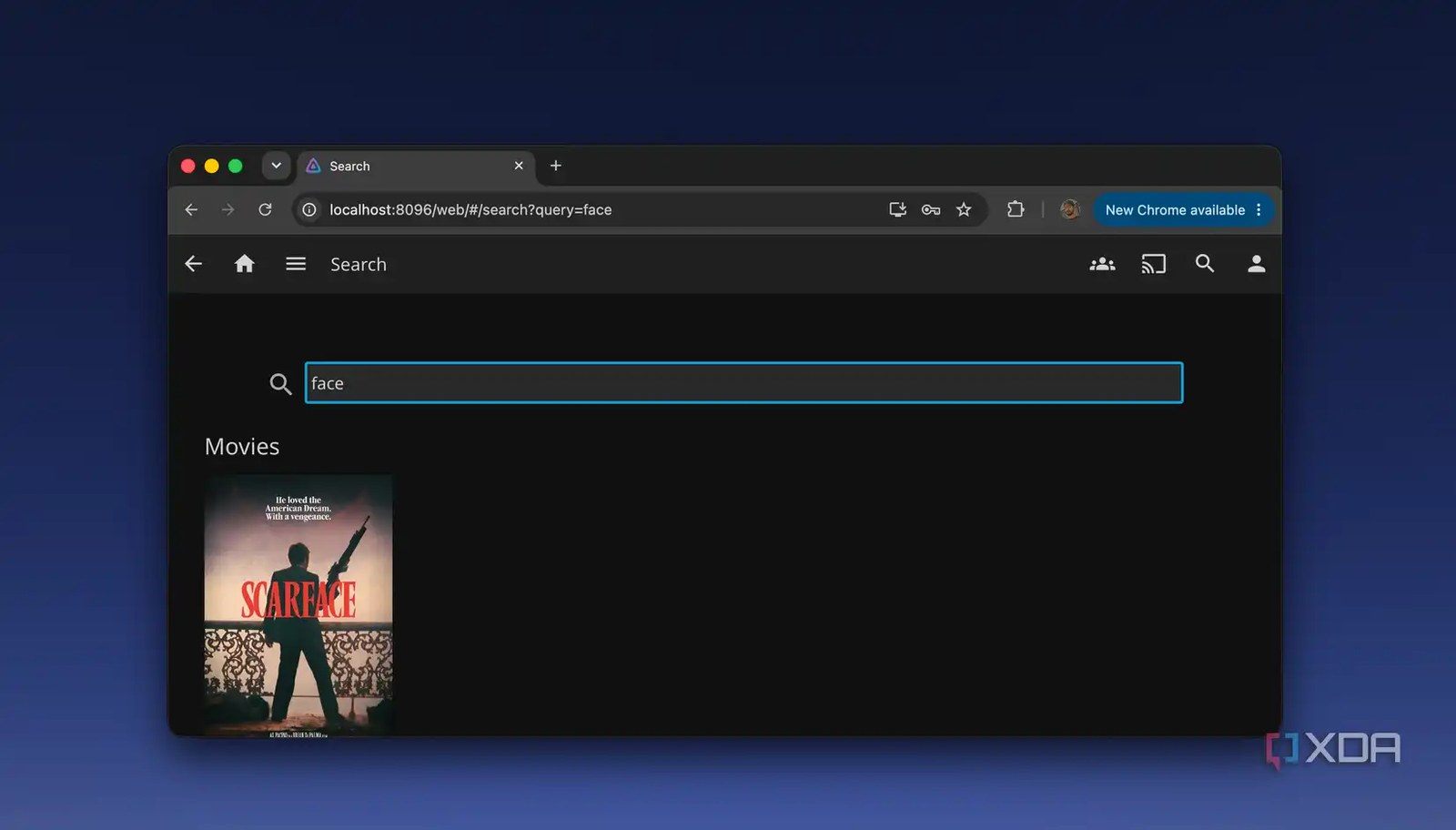
Task: Click the search field containing face
Action: pyautogui.click(x=743, y=383)
